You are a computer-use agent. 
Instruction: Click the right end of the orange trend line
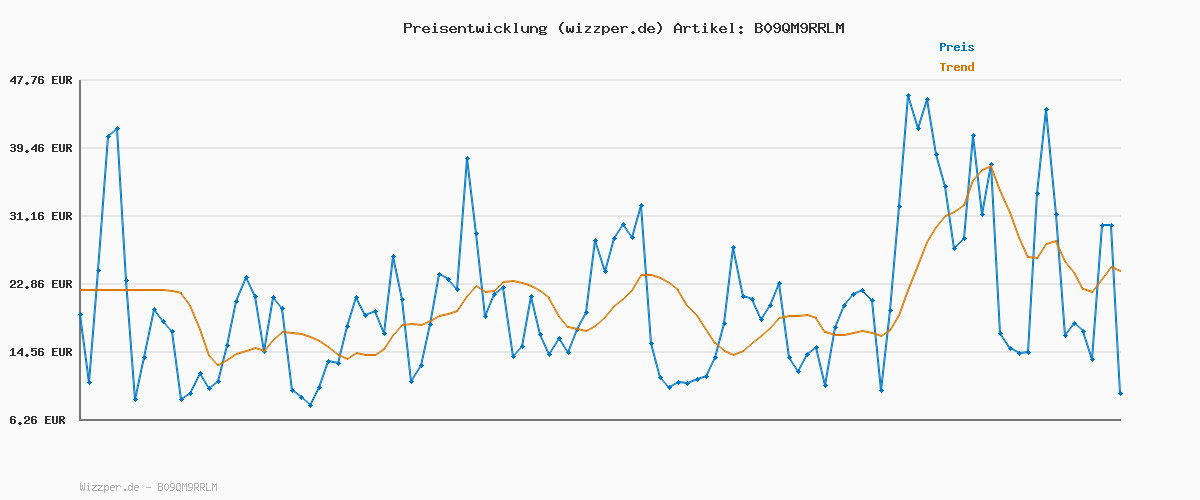click(x=1120, y=271)
